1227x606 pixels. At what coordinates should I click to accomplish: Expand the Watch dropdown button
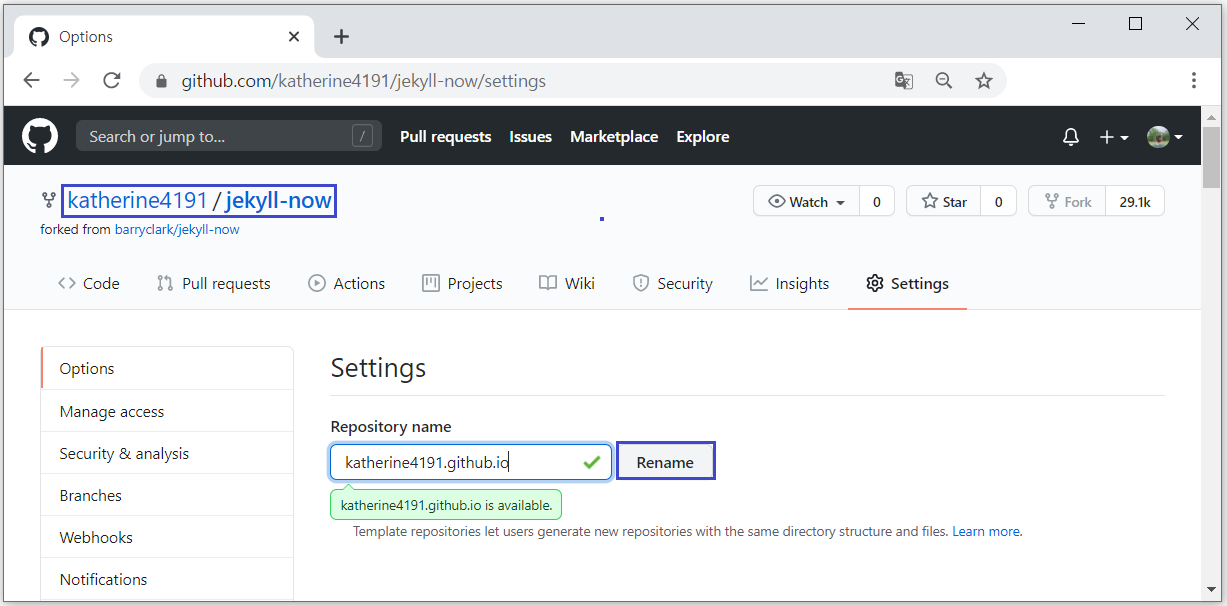point(806,202)
